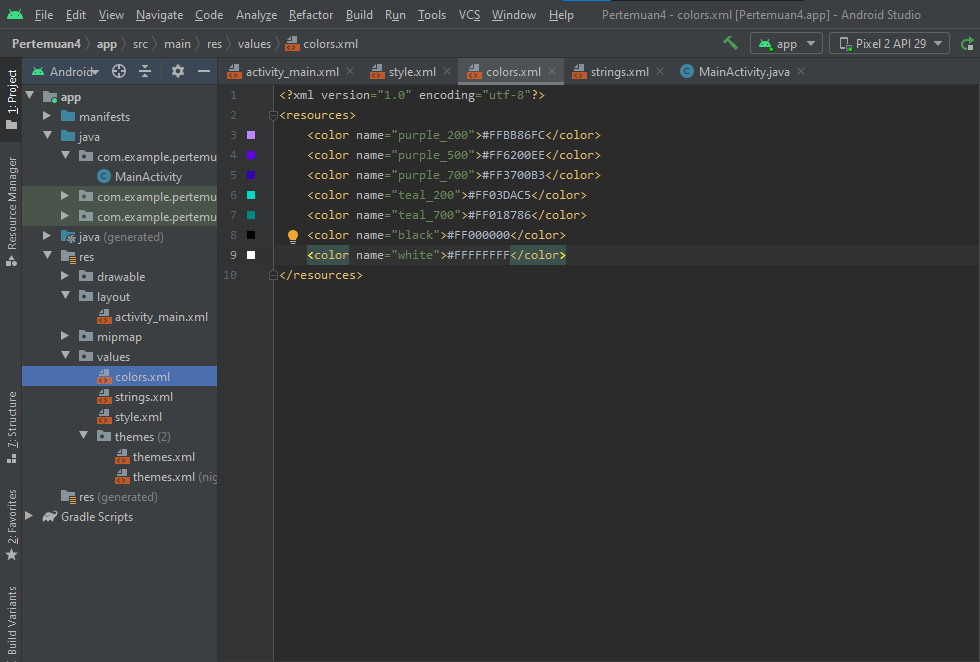Expand the Gradle Scripts node

29,516
